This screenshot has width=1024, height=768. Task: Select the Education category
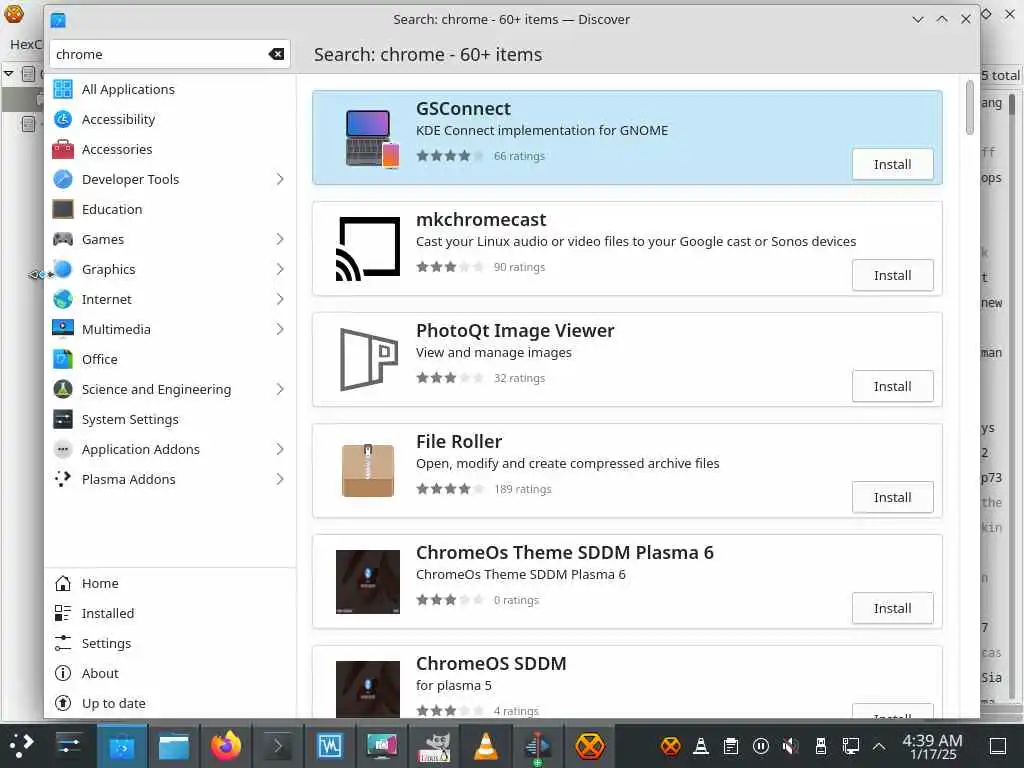(170, 210)
